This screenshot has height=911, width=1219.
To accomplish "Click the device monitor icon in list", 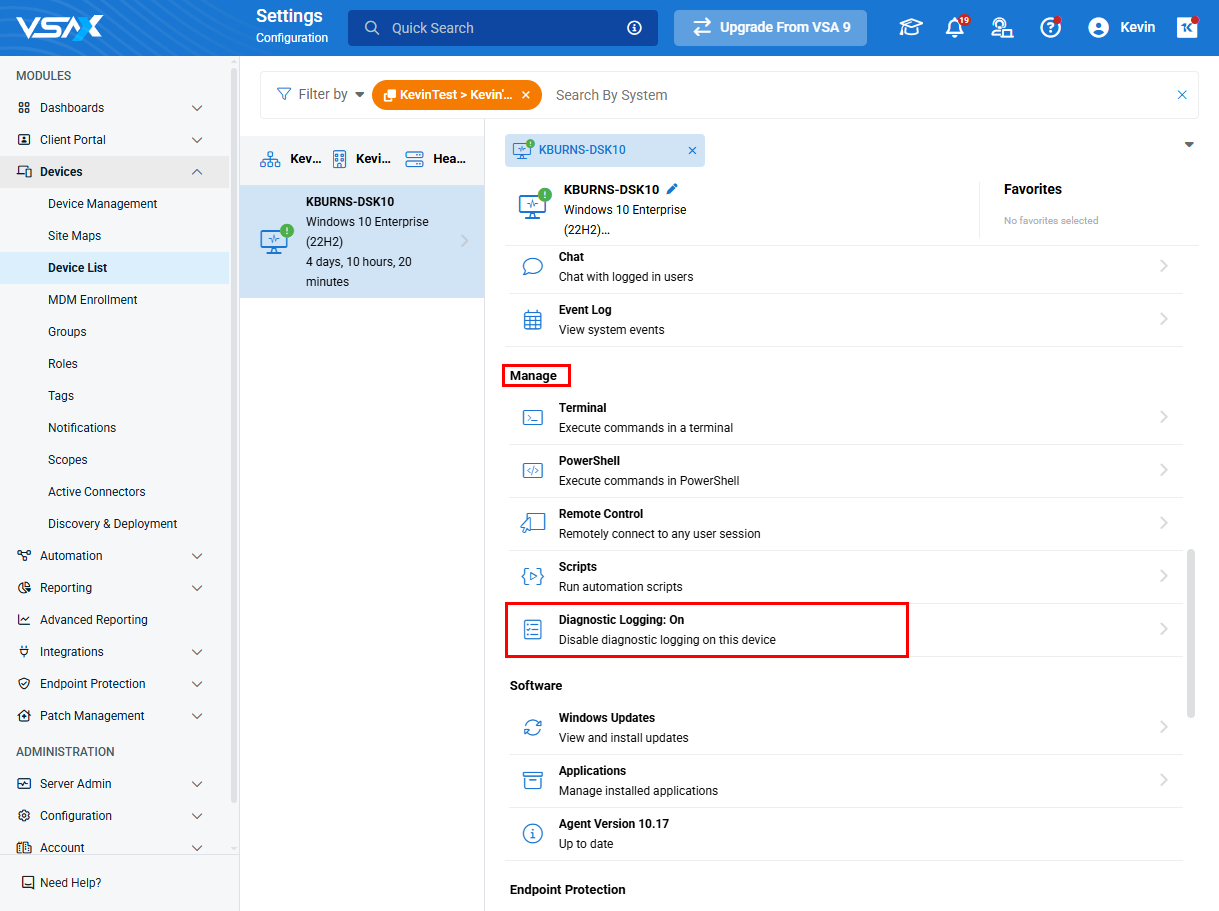I will point(274,241).
